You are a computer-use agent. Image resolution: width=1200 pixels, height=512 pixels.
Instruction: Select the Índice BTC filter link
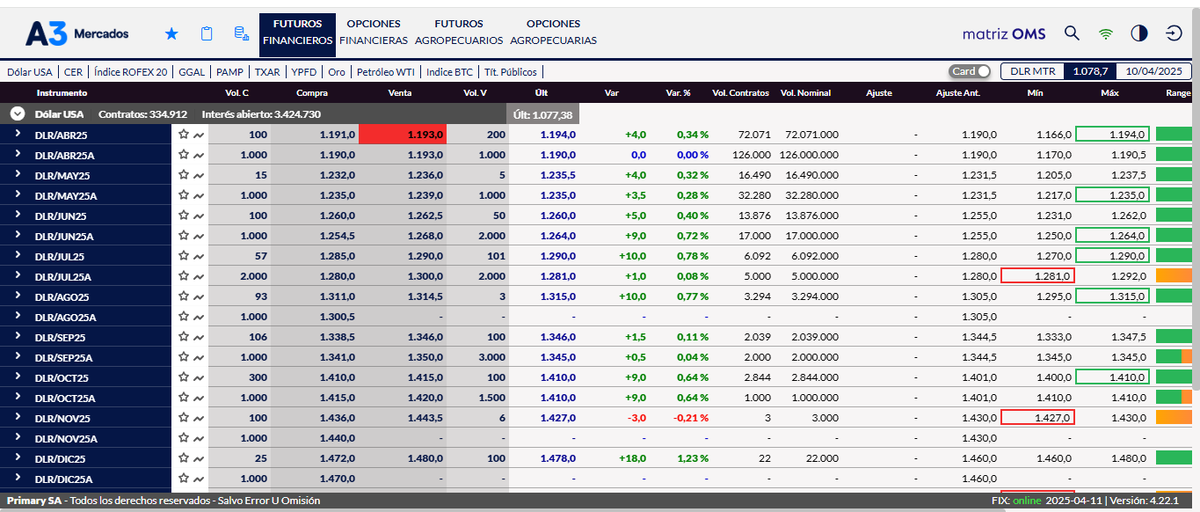point(449,72)
